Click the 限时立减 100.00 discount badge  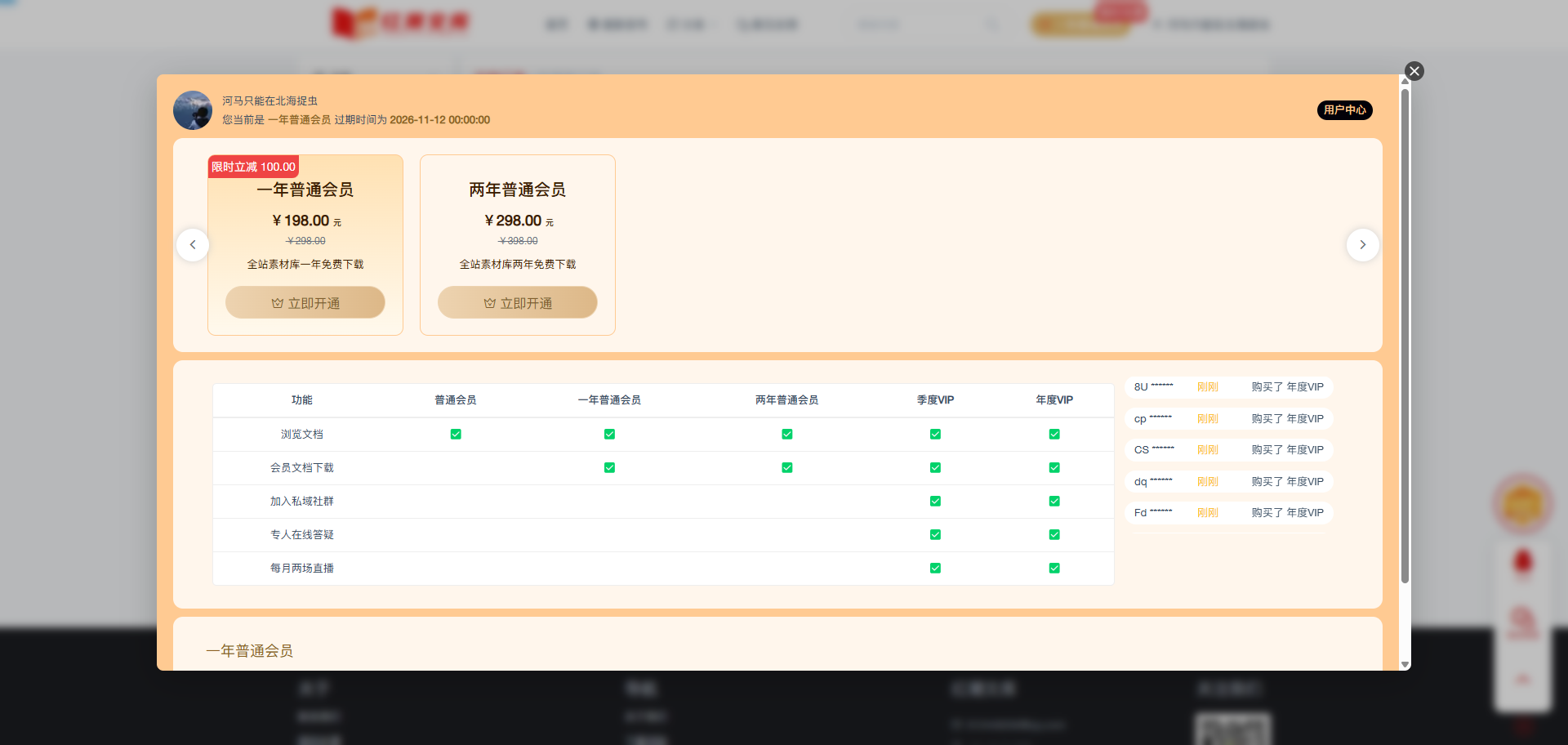coord(253,167)
